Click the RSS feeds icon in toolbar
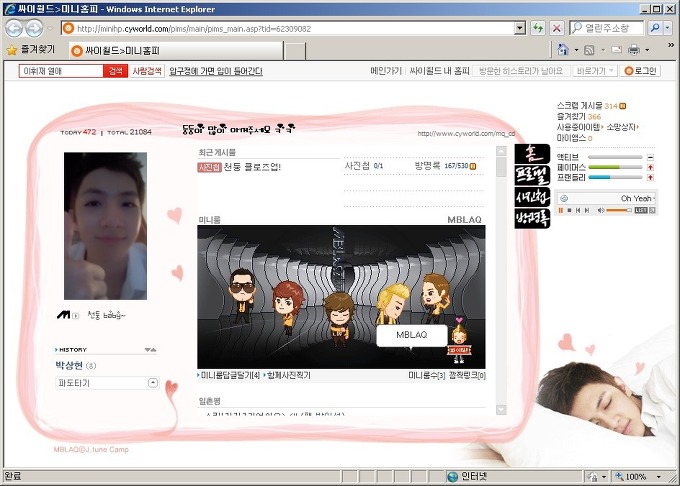Viewport: 680px width, 486px height. [x=589, y=50]
